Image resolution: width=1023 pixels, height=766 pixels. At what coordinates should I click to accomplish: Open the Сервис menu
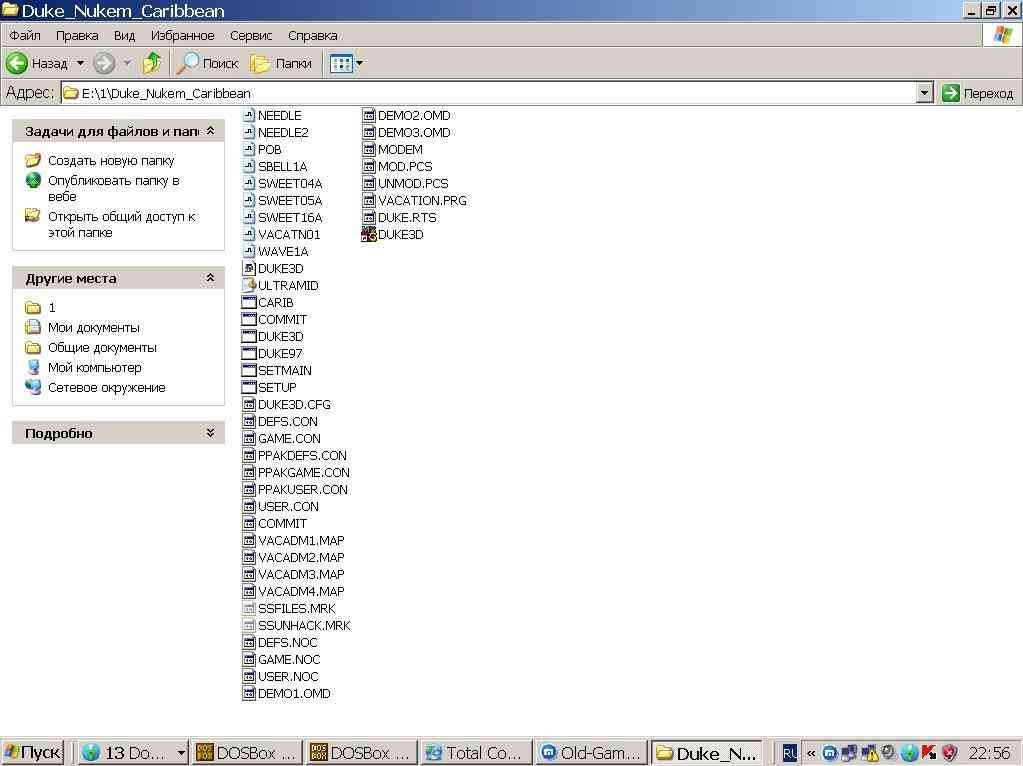(x=251, y=35)
